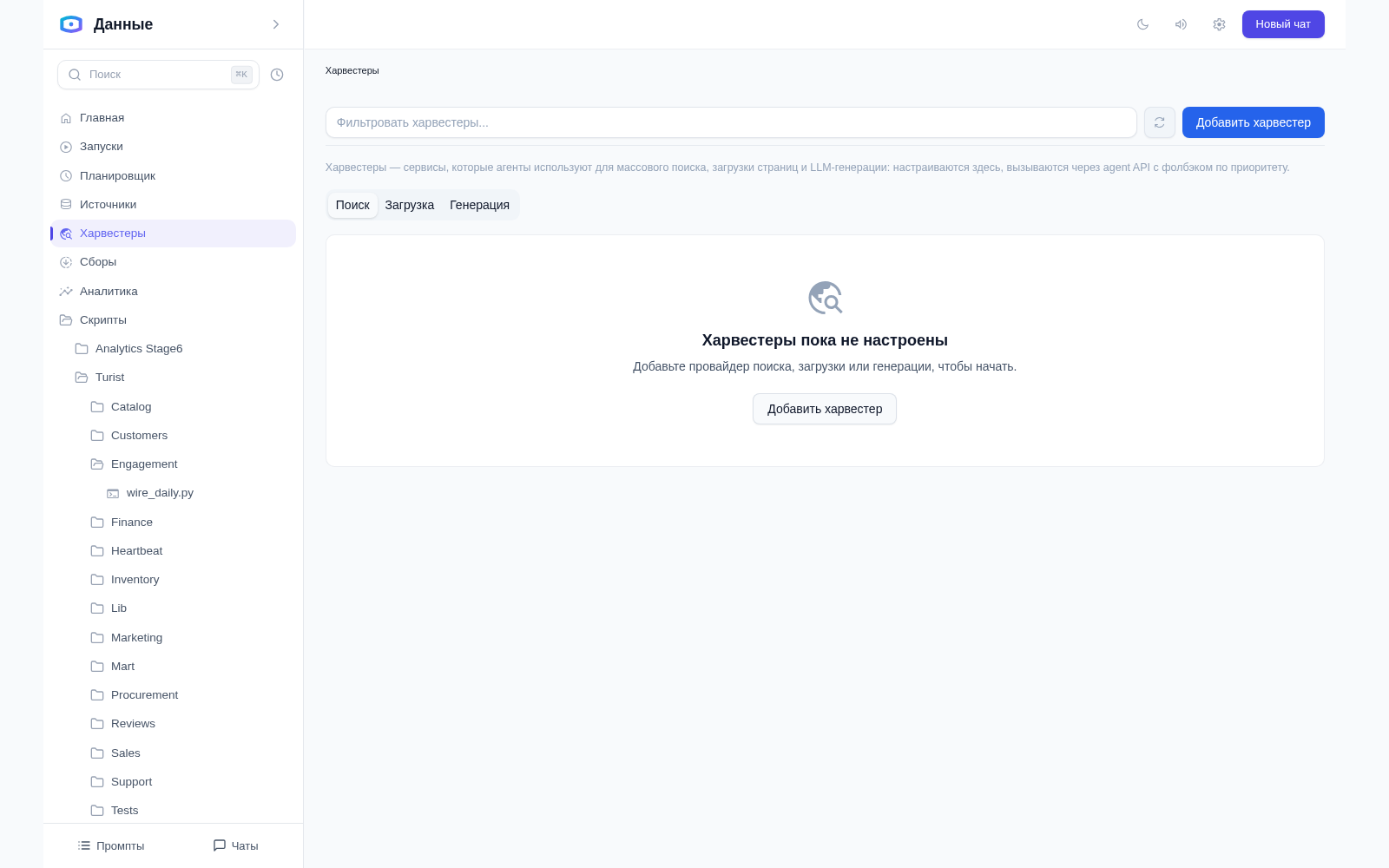Click Фильтровать харвестеры filter field

tap(731, 122)
